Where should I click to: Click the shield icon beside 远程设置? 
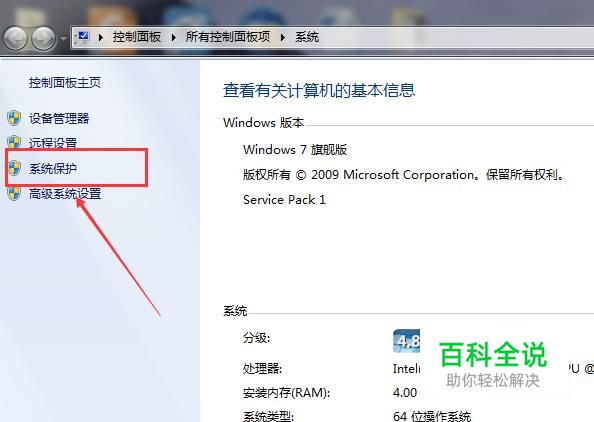14,142
